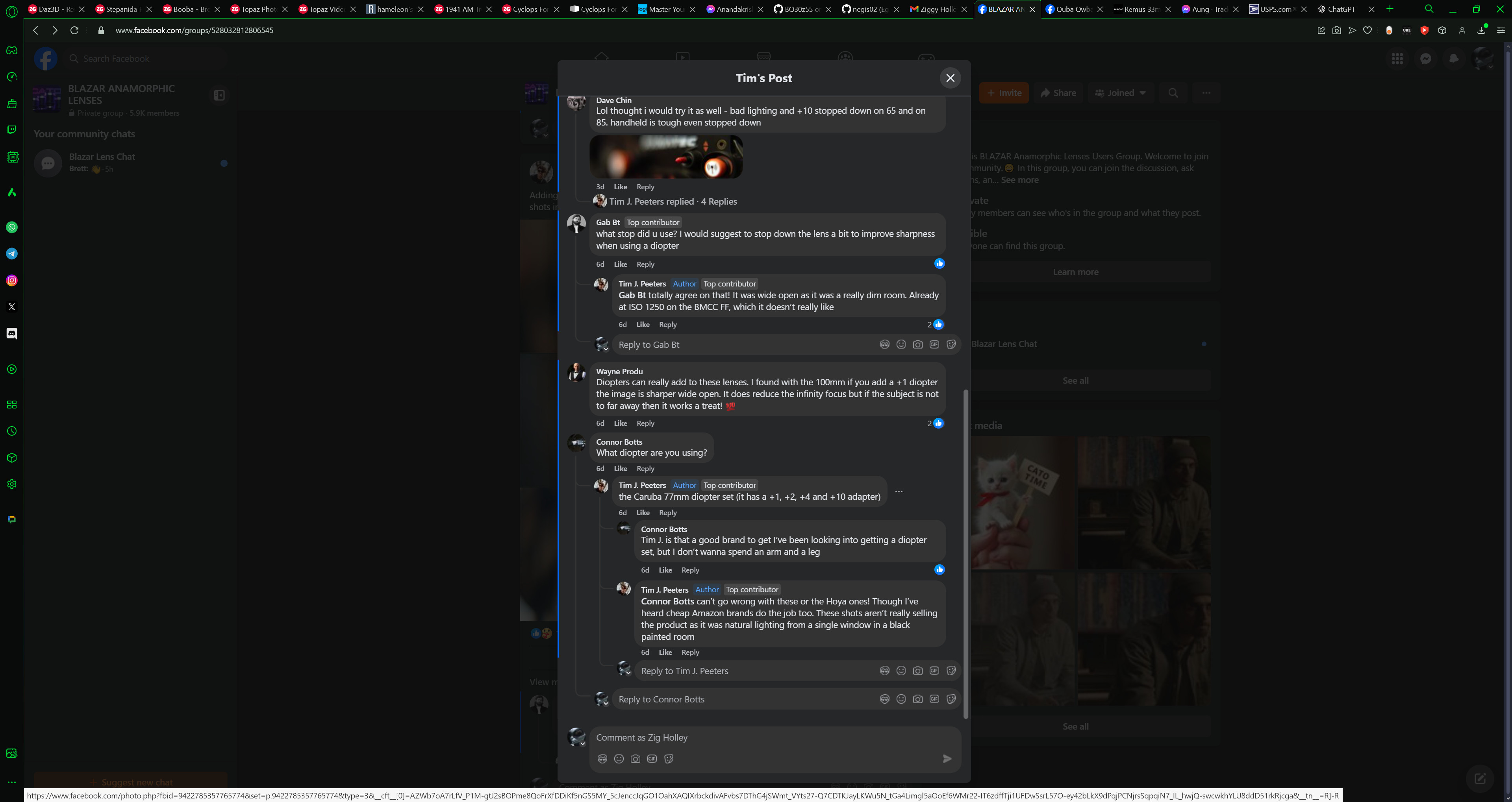The height and width of the screenshot is (802, 1512).
Task: Open browser downloads
Action: click(x=1481, y=31)
